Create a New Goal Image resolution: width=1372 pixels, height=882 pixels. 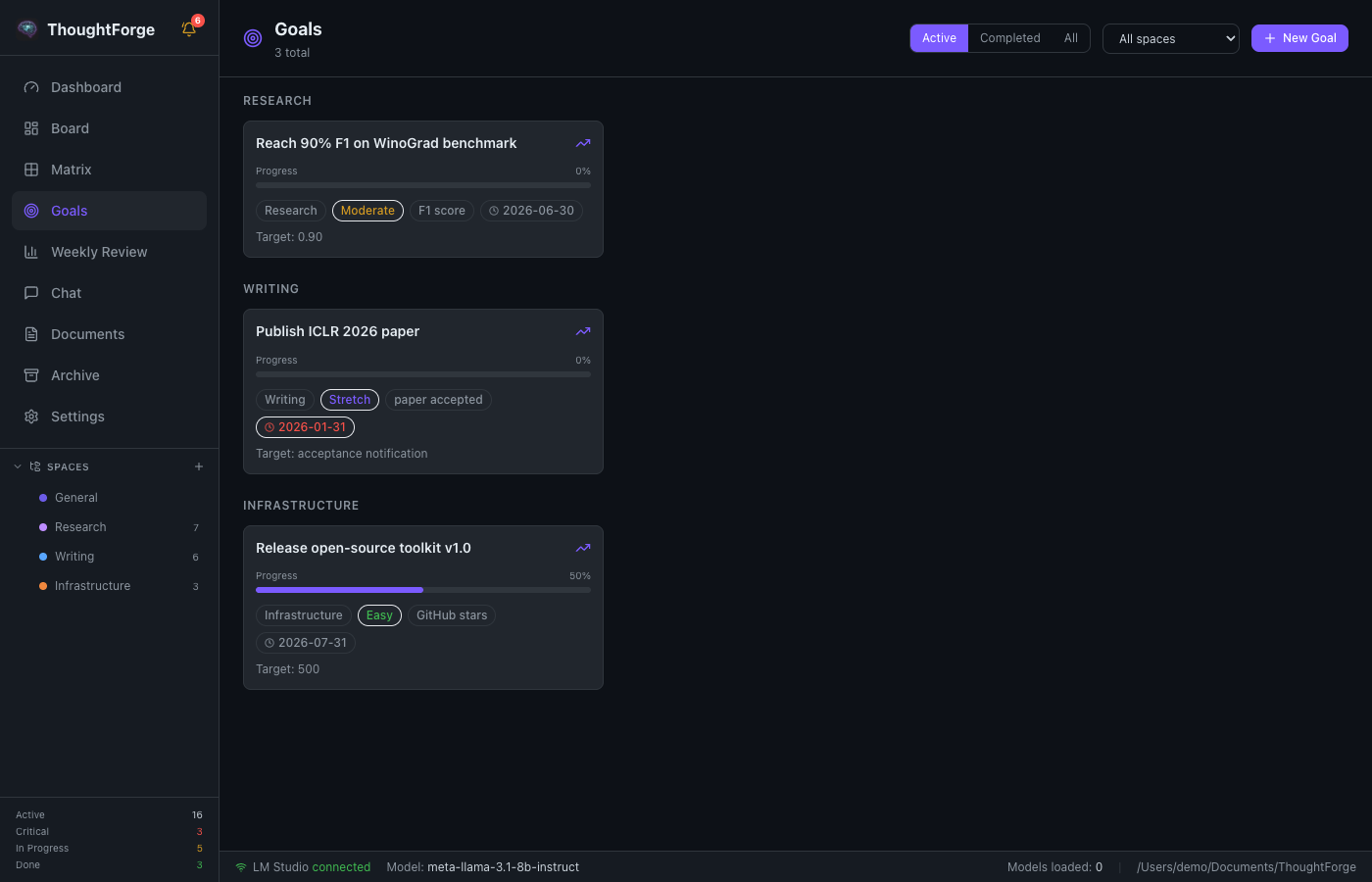tap(1299, 38)
